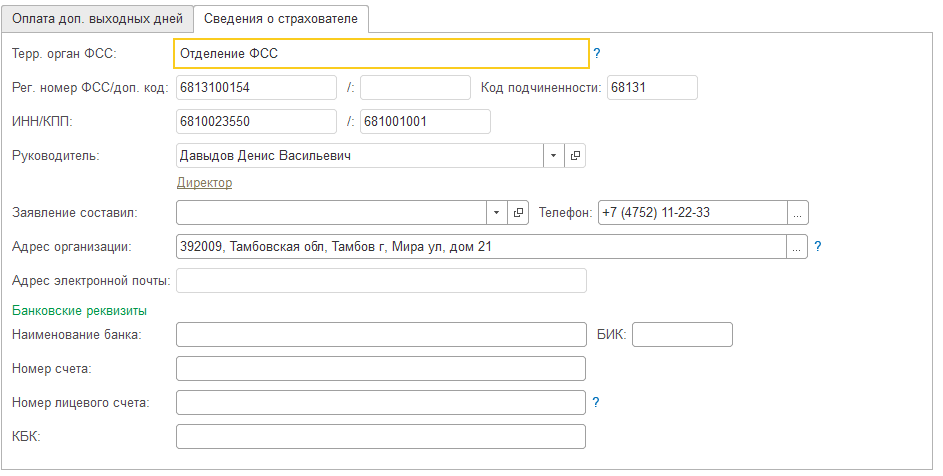943x476 pixels.
Task: Click the Директор link
Action: click(204, 183)
